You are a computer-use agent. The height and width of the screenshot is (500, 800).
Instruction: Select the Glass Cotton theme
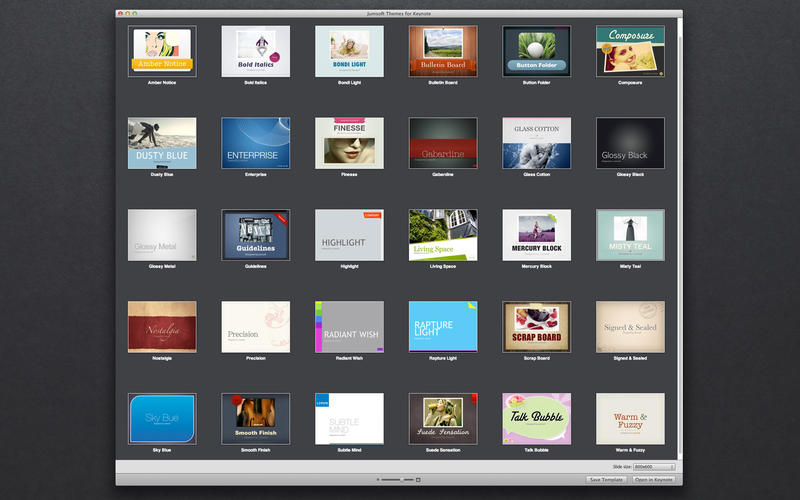click(537, 143)
